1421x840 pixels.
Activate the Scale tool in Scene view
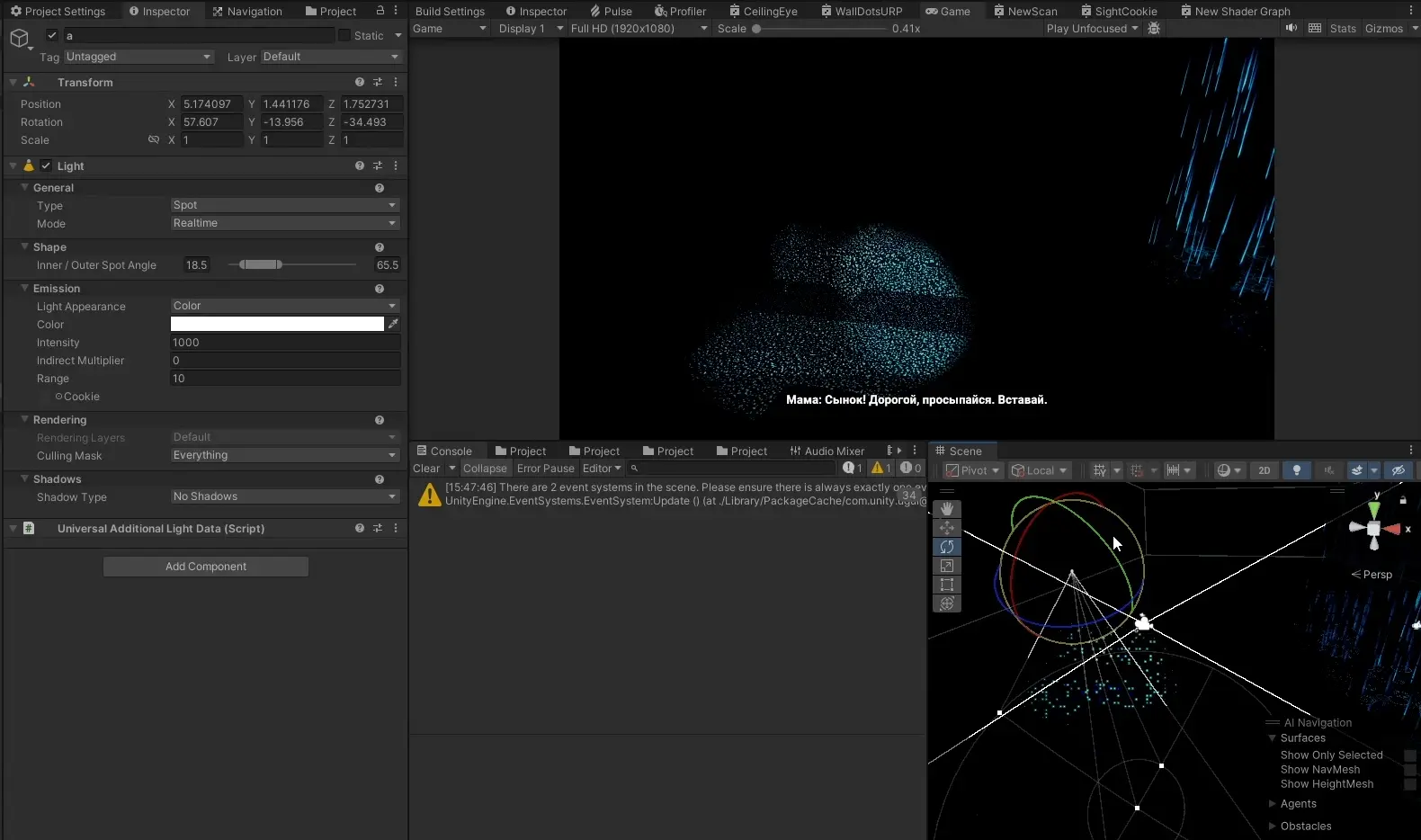(946, 566)
